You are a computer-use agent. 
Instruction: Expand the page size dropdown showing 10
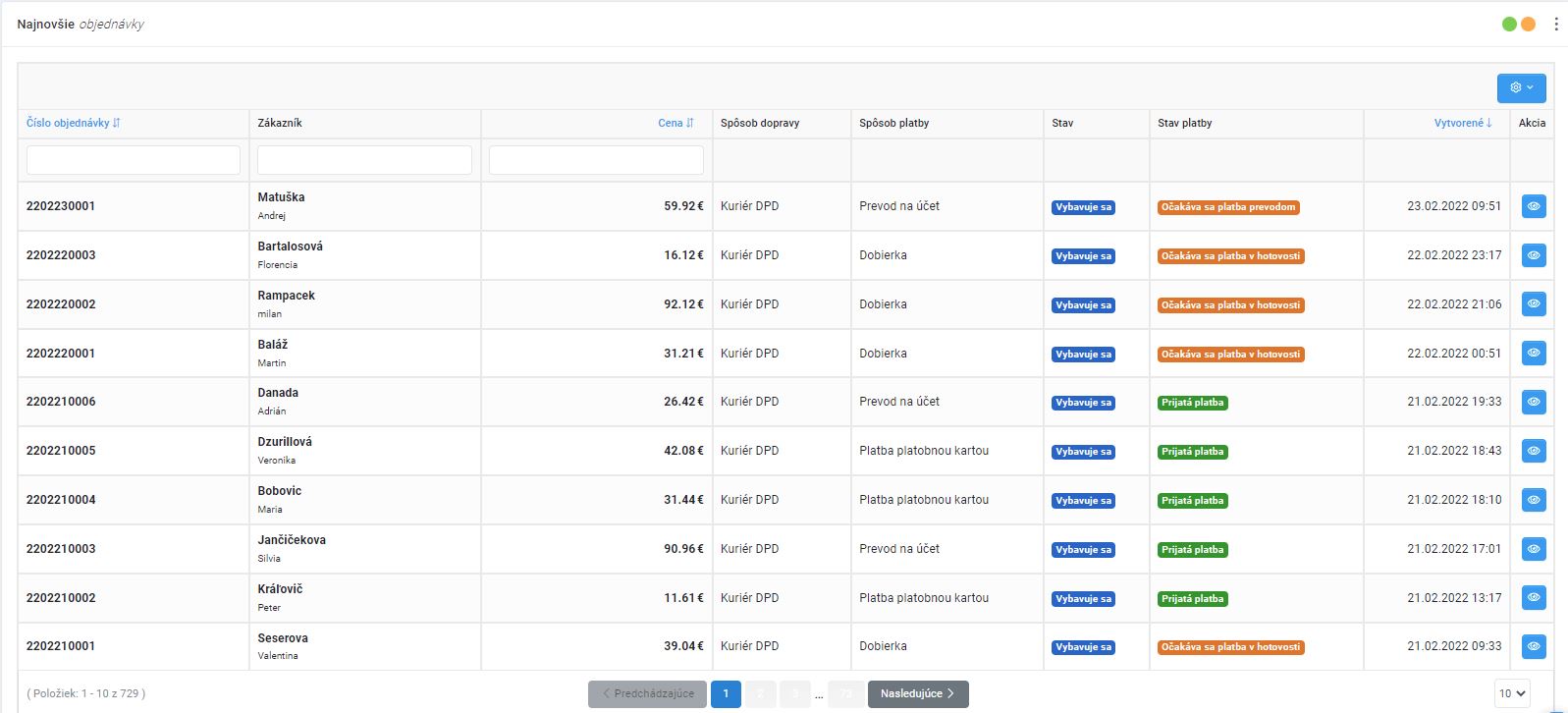1512,693
